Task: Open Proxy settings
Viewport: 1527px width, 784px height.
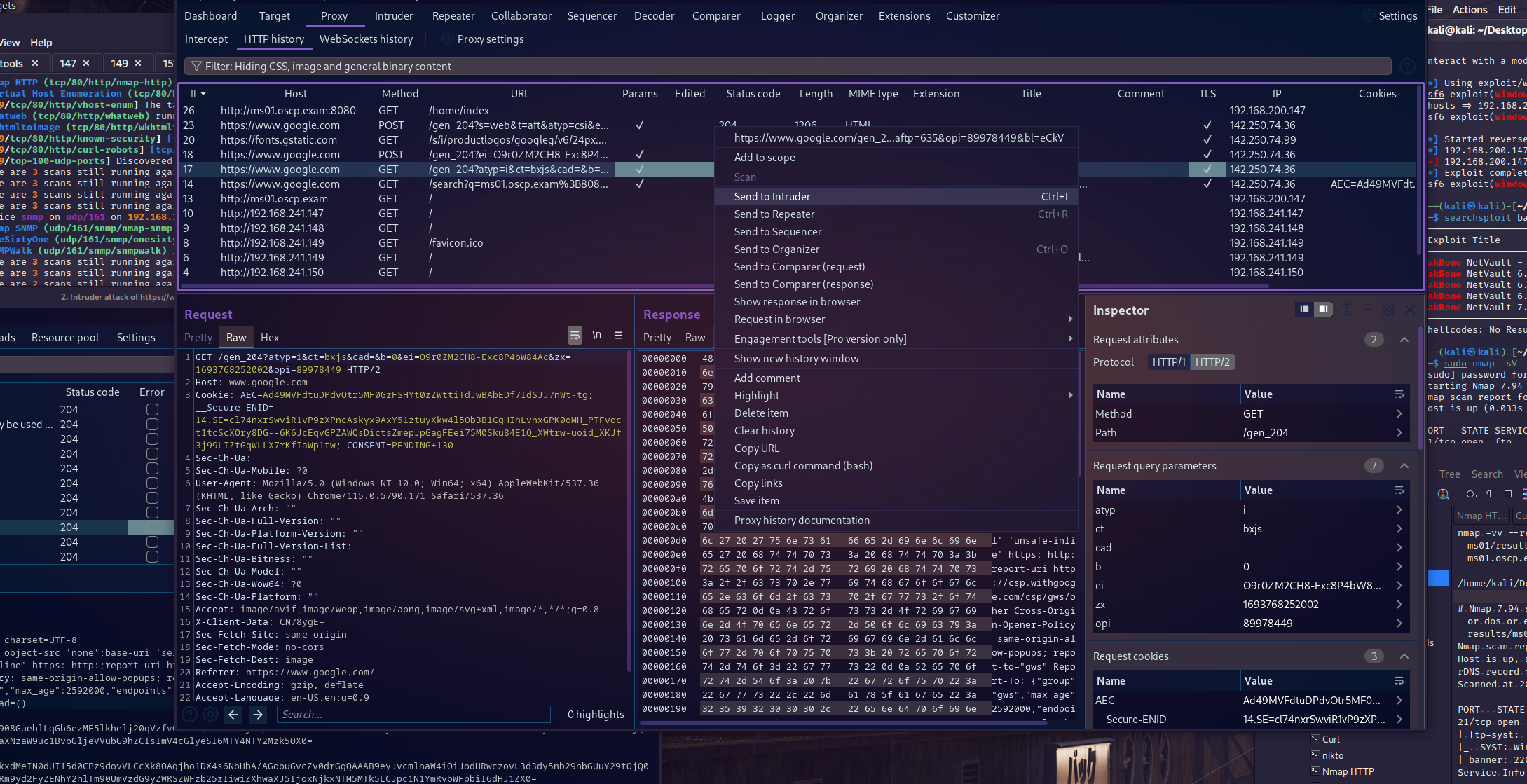Action: pyautogui.click(x=490, y=39)
